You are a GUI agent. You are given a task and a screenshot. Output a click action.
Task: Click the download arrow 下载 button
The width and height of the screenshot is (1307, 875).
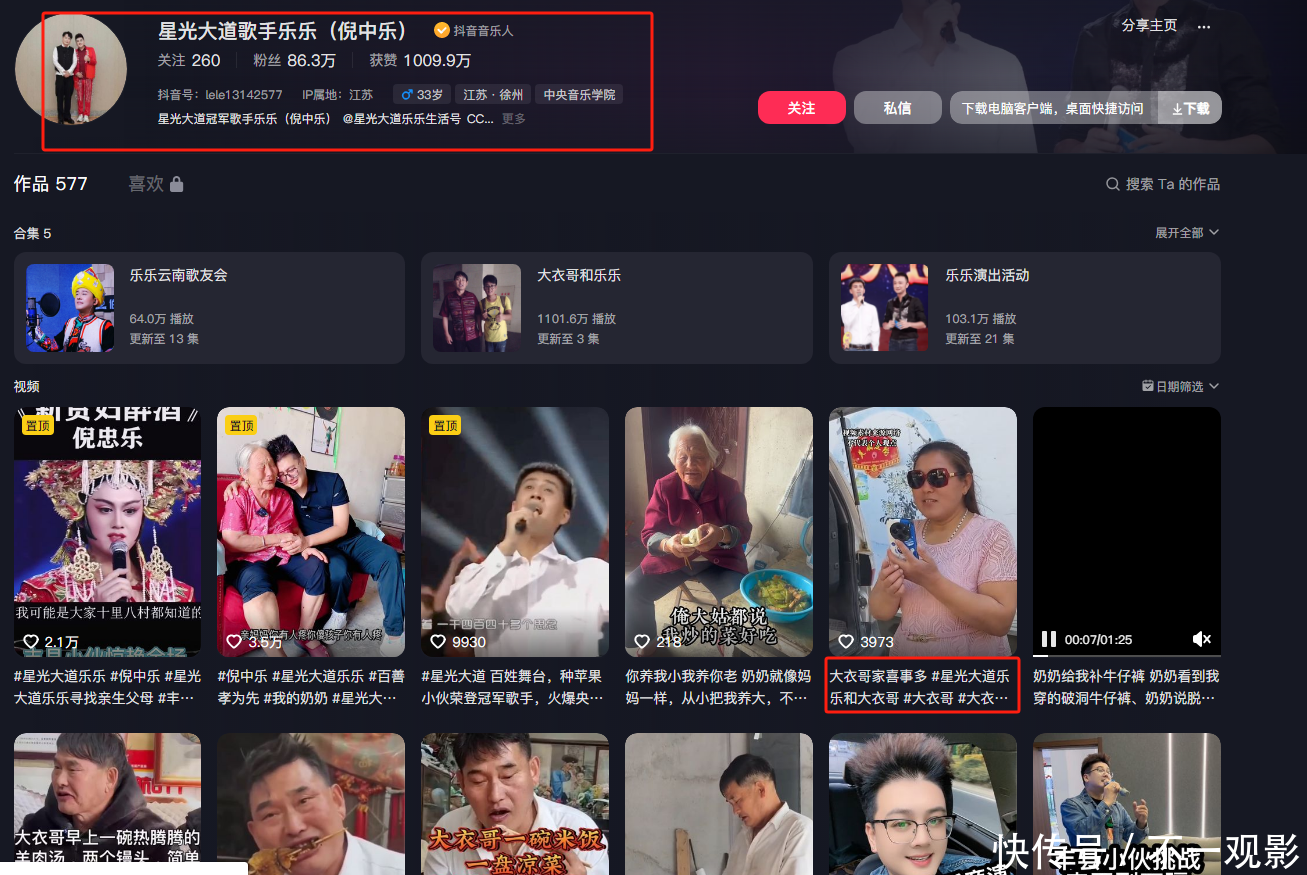point(1190,108)
